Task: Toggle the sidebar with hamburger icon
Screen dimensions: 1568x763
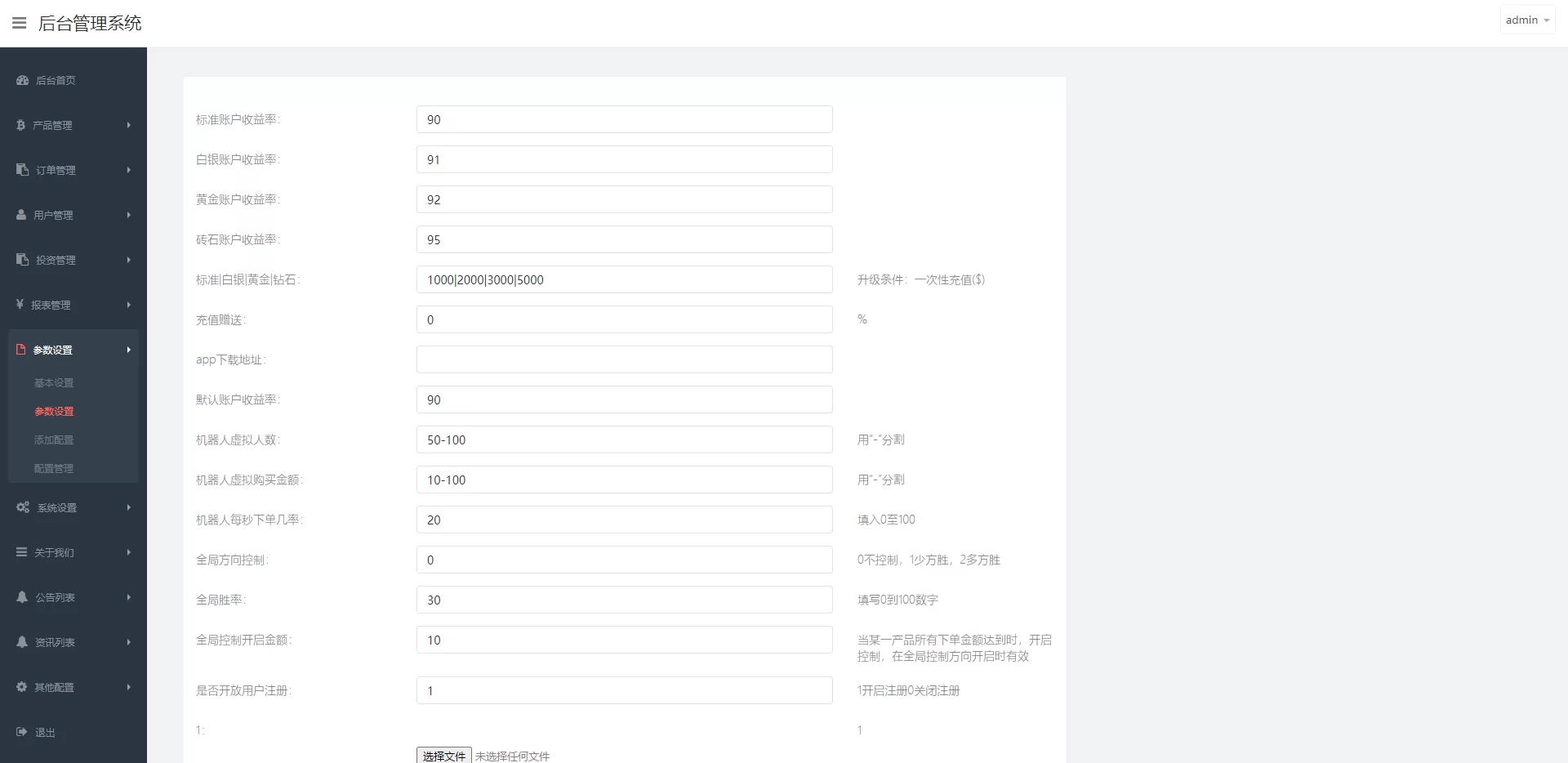Action: click(18, 22)
